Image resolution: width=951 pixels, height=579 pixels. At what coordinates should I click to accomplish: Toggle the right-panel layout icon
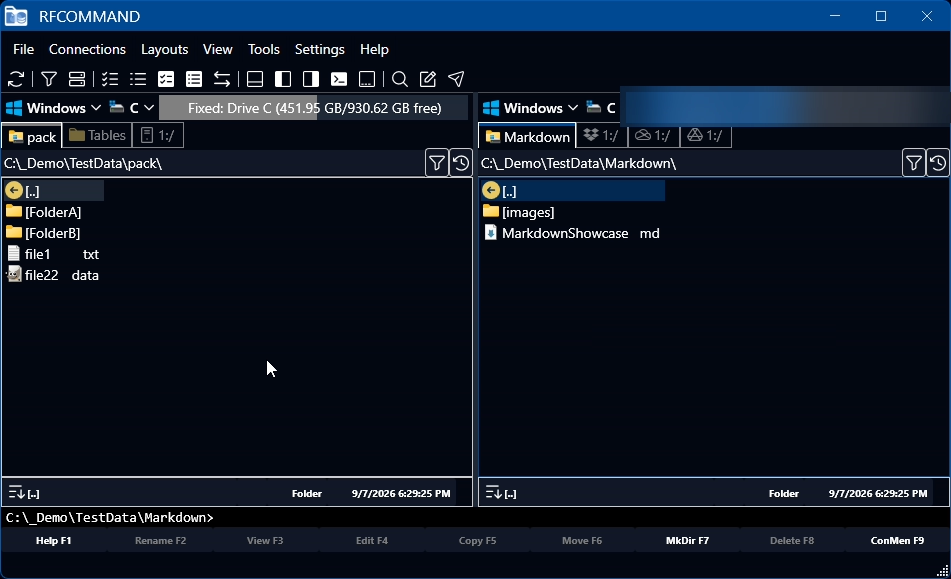coord(311,79)
